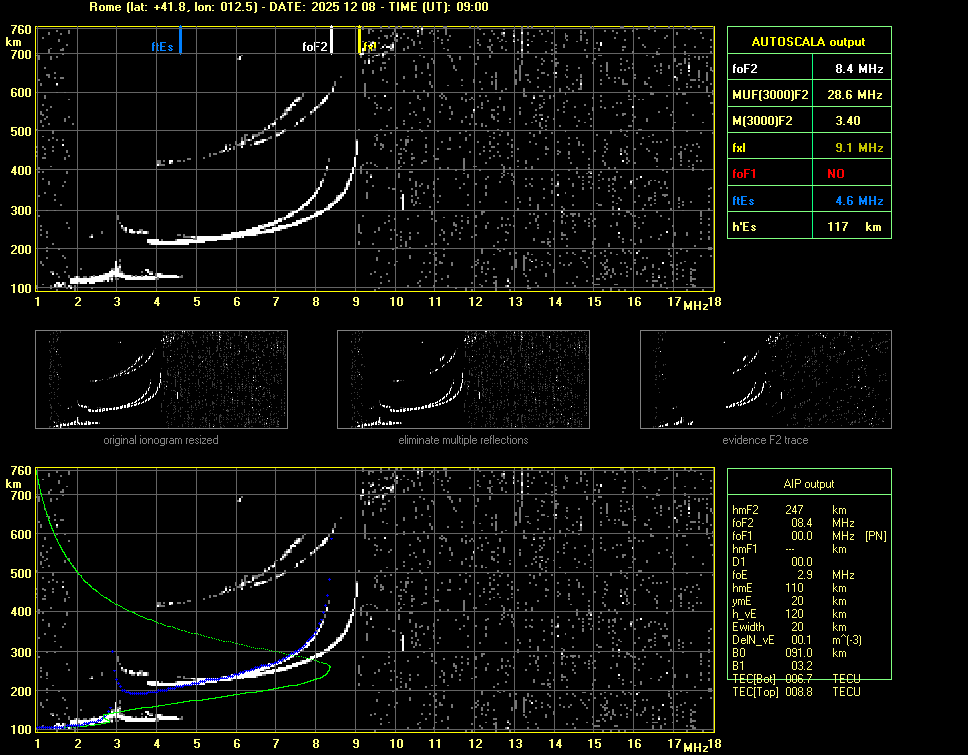Screen dimensions: 968x755
Task: Open the evidence F2 trace thumbnail
Action: (765, 380)
